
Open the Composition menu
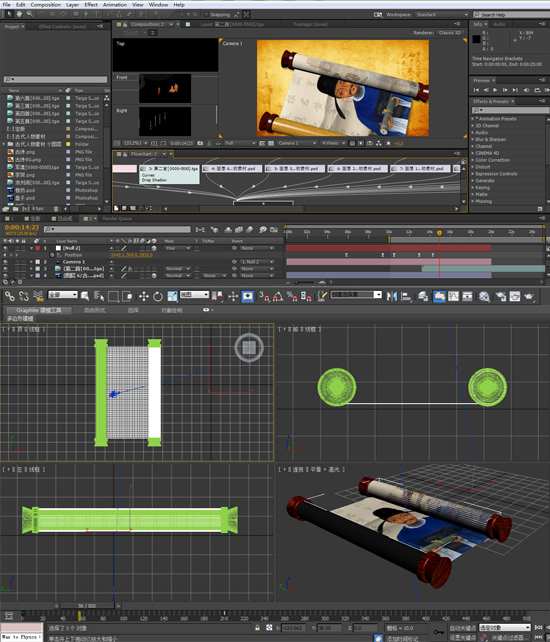point(45,5)
